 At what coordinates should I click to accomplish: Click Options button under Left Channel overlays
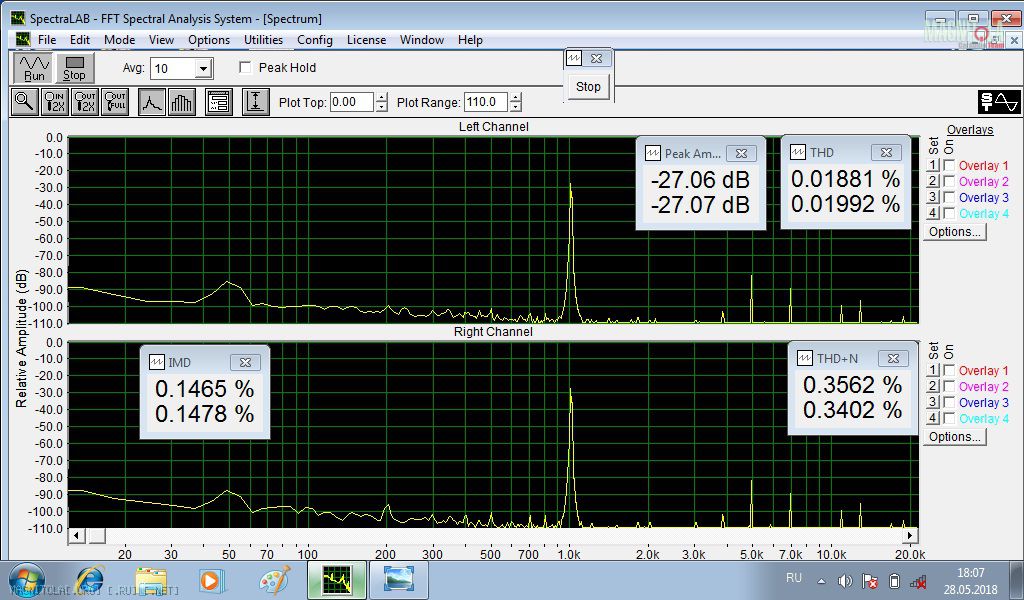[955, 232]
